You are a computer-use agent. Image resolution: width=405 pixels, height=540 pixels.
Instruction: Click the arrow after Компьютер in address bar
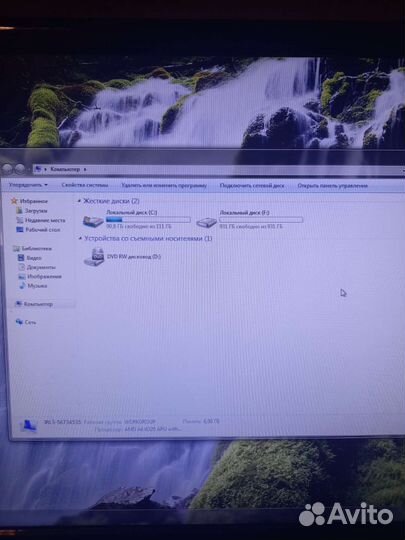point(85,169)
